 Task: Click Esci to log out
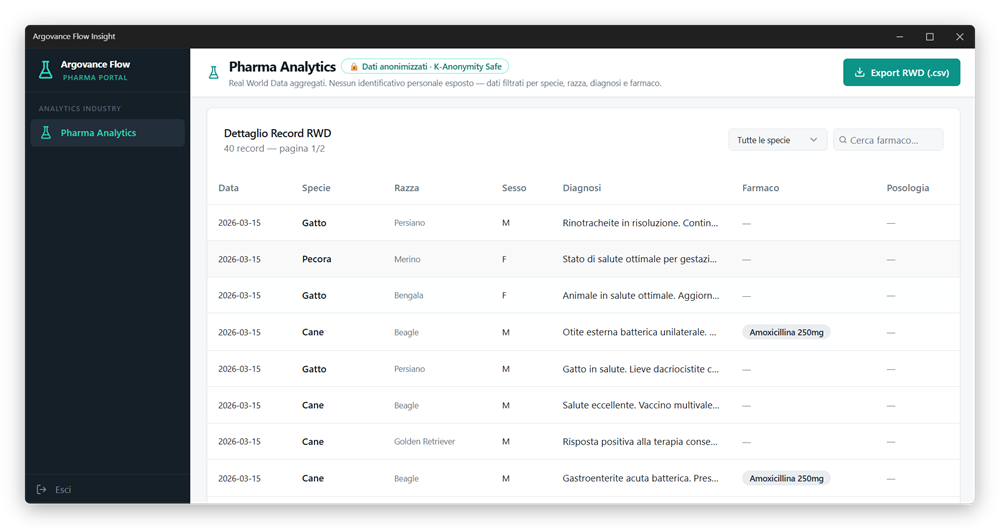pos(63,490)
